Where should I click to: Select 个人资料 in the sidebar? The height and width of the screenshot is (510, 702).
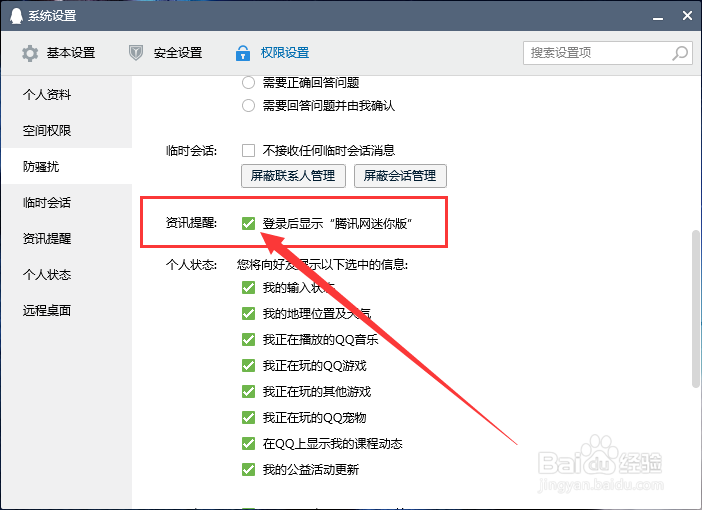point(67,94)
